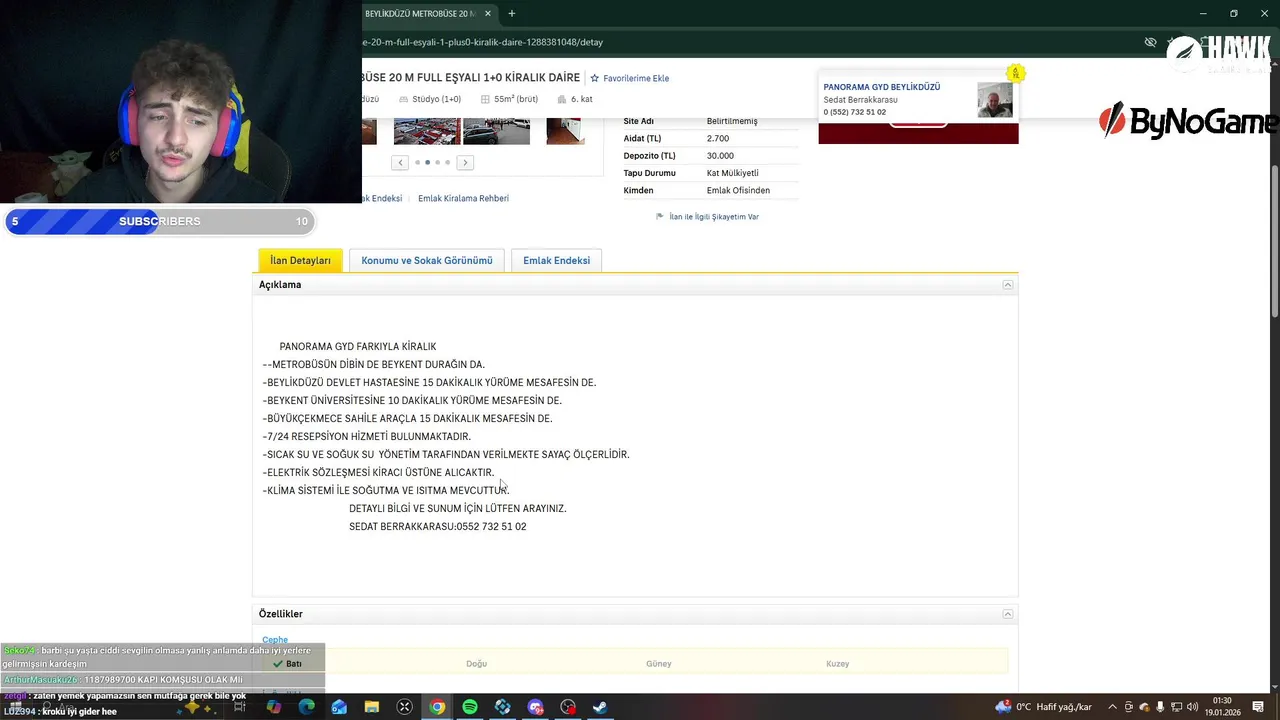Open the blue diamond-shaped taskbar app

[x=502, y=707]
